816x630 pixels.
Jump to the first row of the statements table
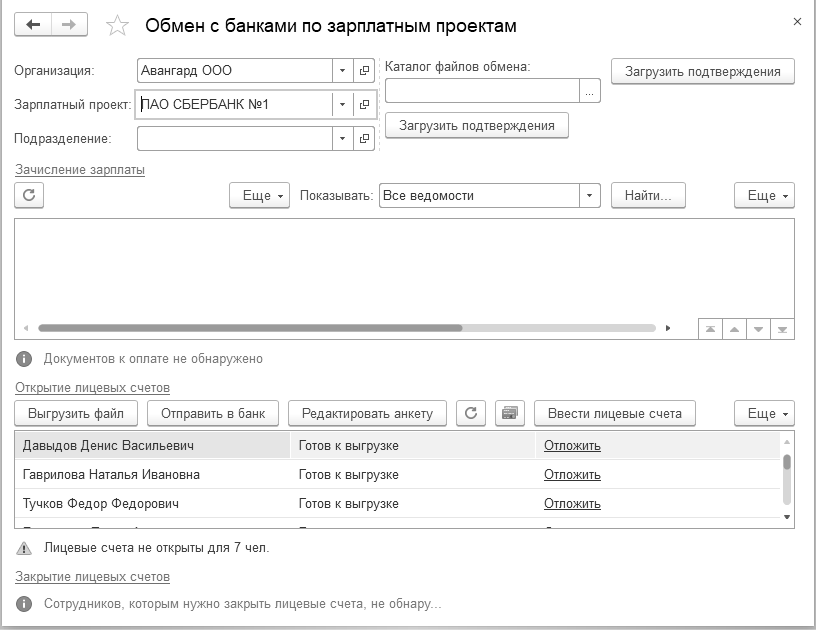point(710,329)
